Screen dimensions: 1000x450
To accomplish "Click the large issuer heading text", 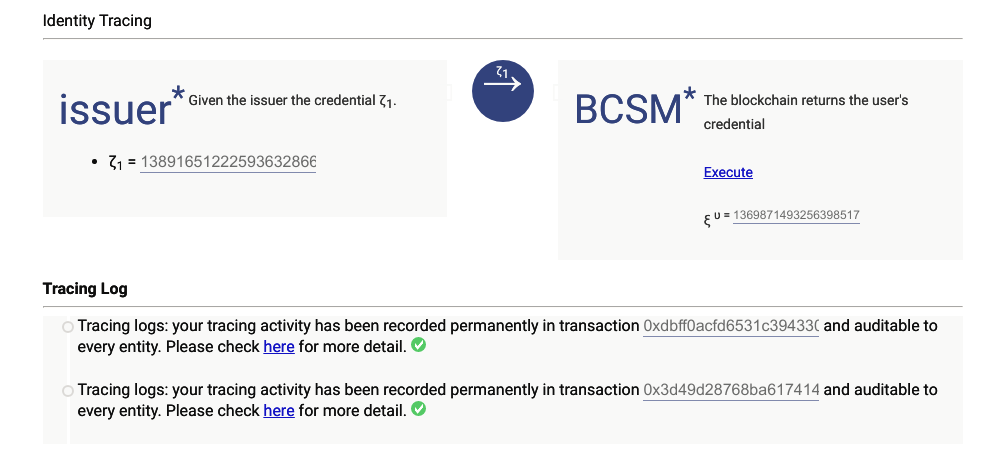I will (115, 110).
